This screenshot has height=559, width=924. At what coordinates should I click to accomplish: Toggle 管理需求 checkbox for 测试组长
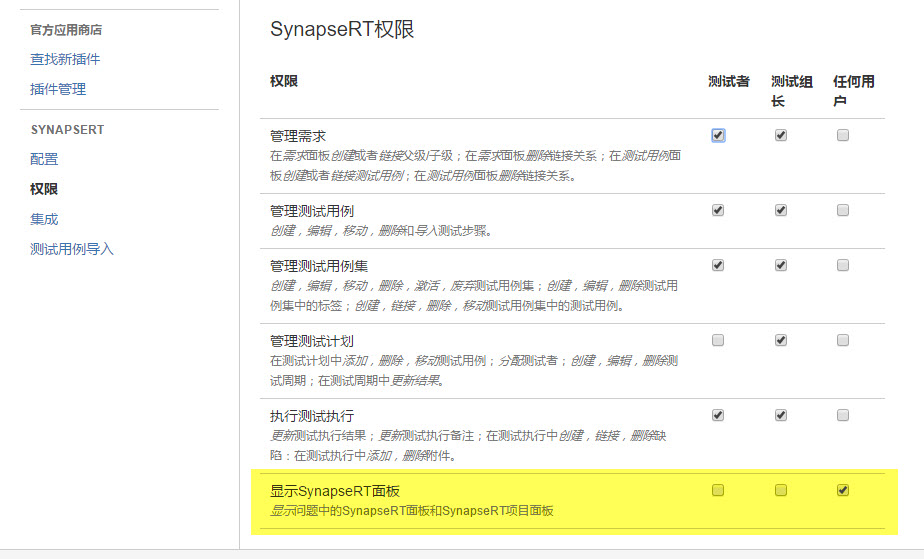coord(781,135)
